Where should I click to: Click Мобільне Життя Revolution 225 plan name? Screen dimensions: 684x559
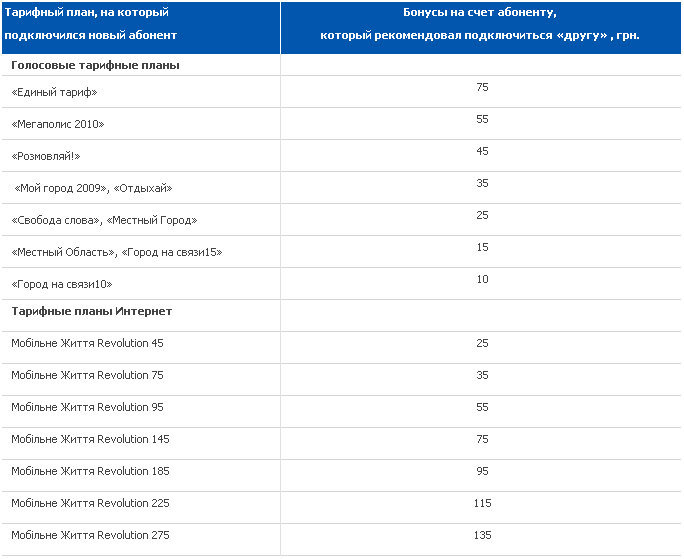click(90, 503)
